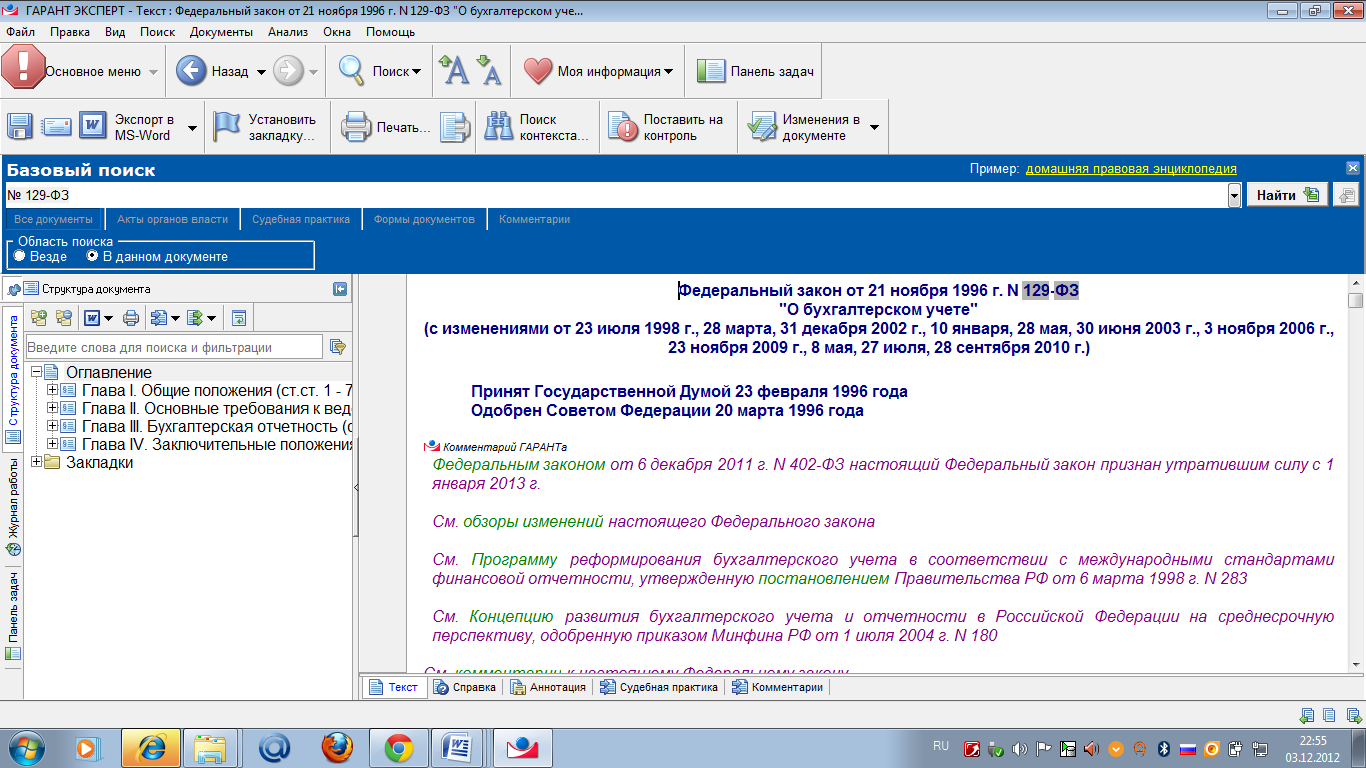Expand Глава IV. Заключительные положения
Viewport: 1366px width, 768px height.
point(53,444)
